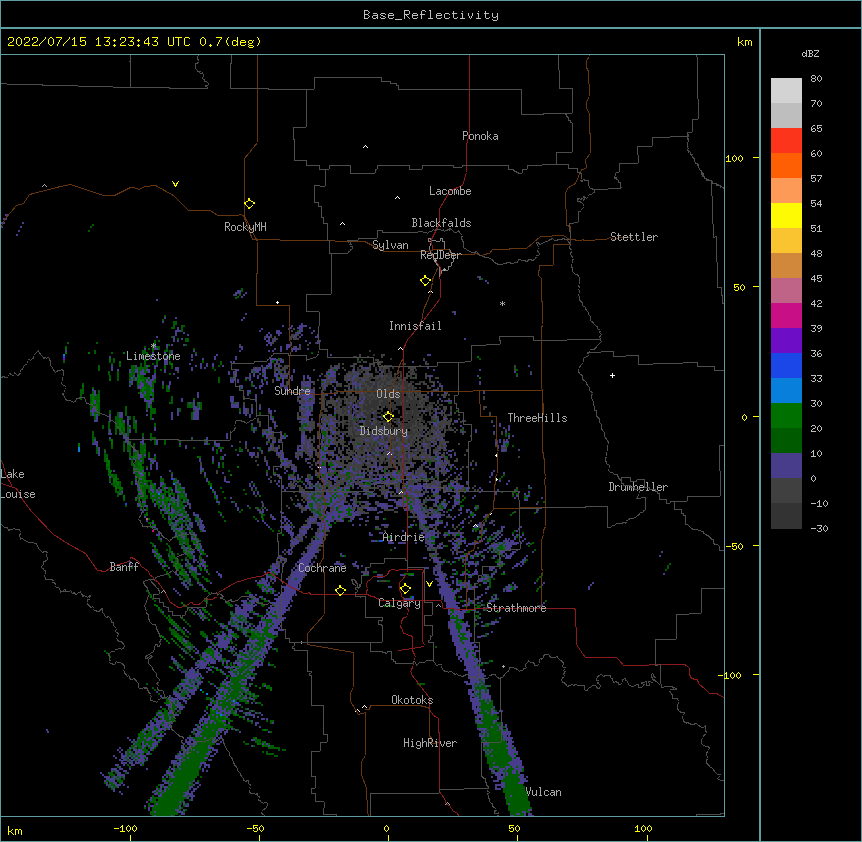The image size is (862, 842).
Task: Click the Blackfalds city label
Action: tap(441, 223)
